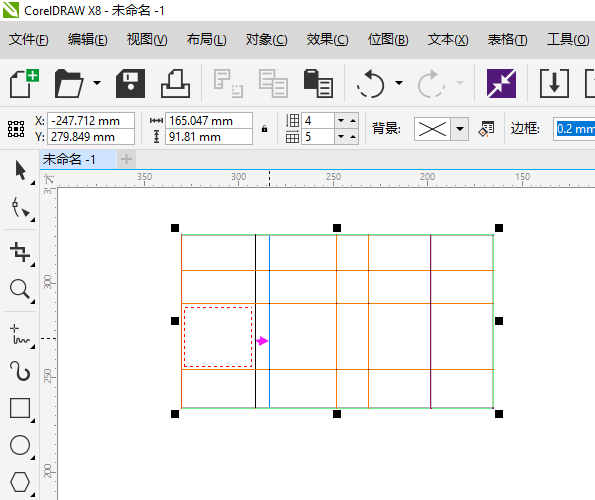Create a new document with New icon
The width and height of the screenshot is (595, 500).
24,83
